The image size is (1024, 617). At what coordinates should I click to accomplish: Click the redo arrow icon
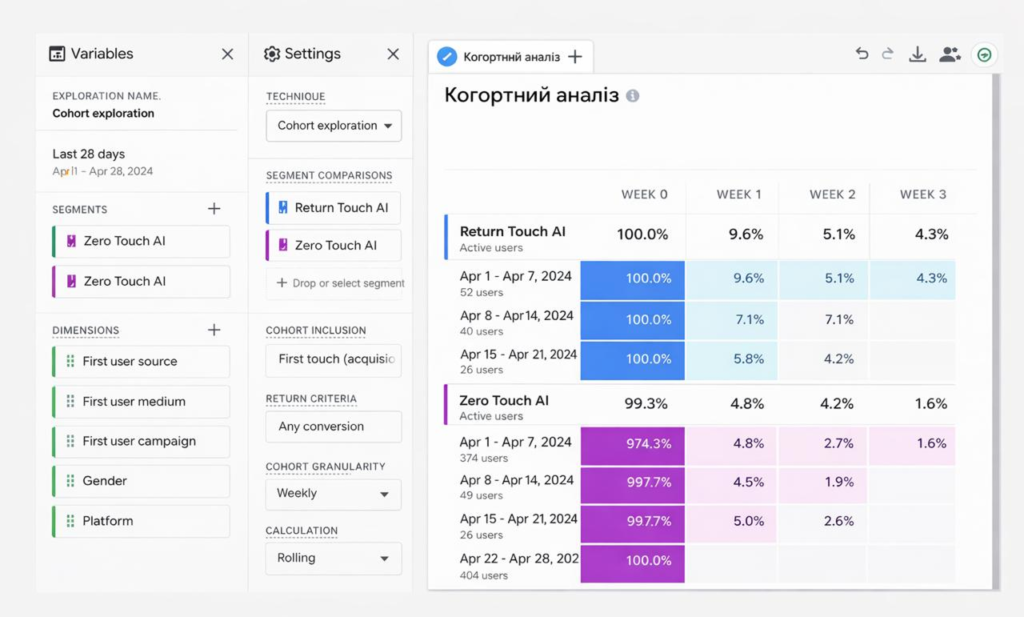(887, 55)
